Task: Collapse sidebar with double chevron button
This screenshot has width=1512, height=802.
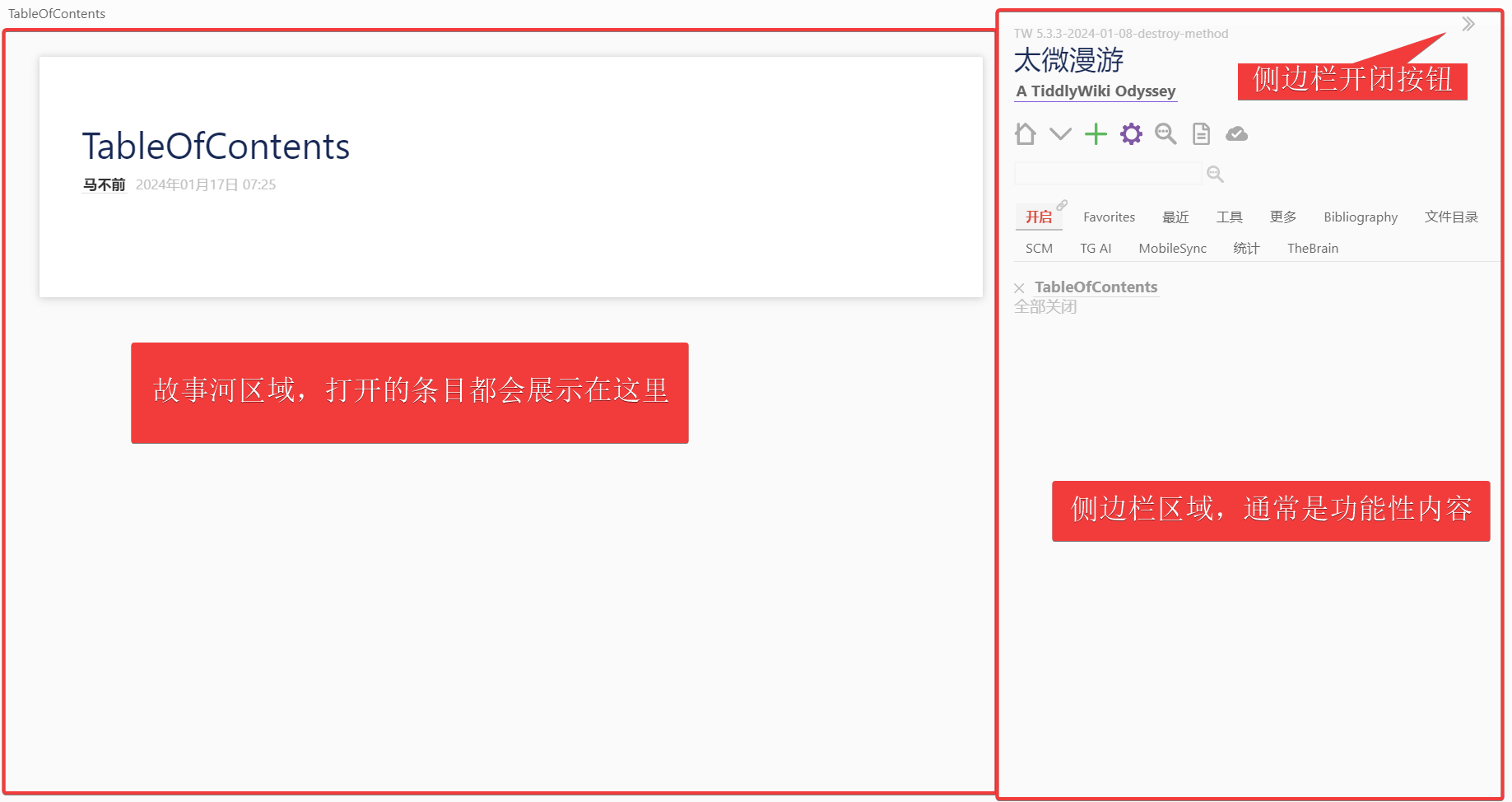Action: pos(1468,24)
